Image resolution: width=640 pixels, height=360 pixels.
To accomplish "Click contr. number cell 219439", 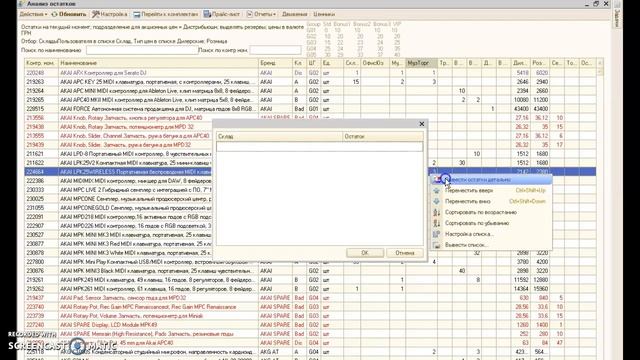I will click(41, 145).
